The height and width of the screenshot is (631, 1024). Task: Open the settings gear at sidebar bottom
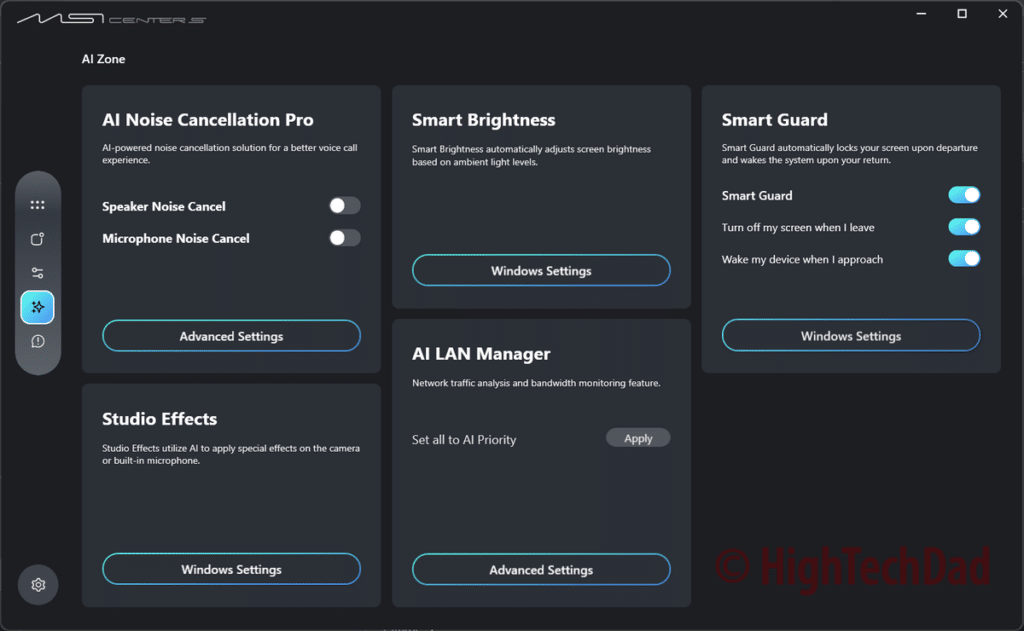pyautogui.click(x=38, y=584)
